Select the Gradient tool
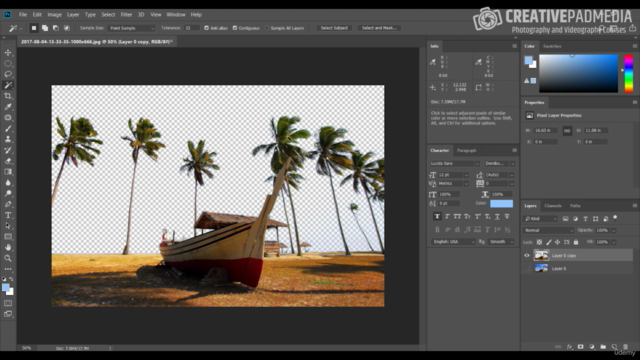The image size is (640, 360). 8,172
